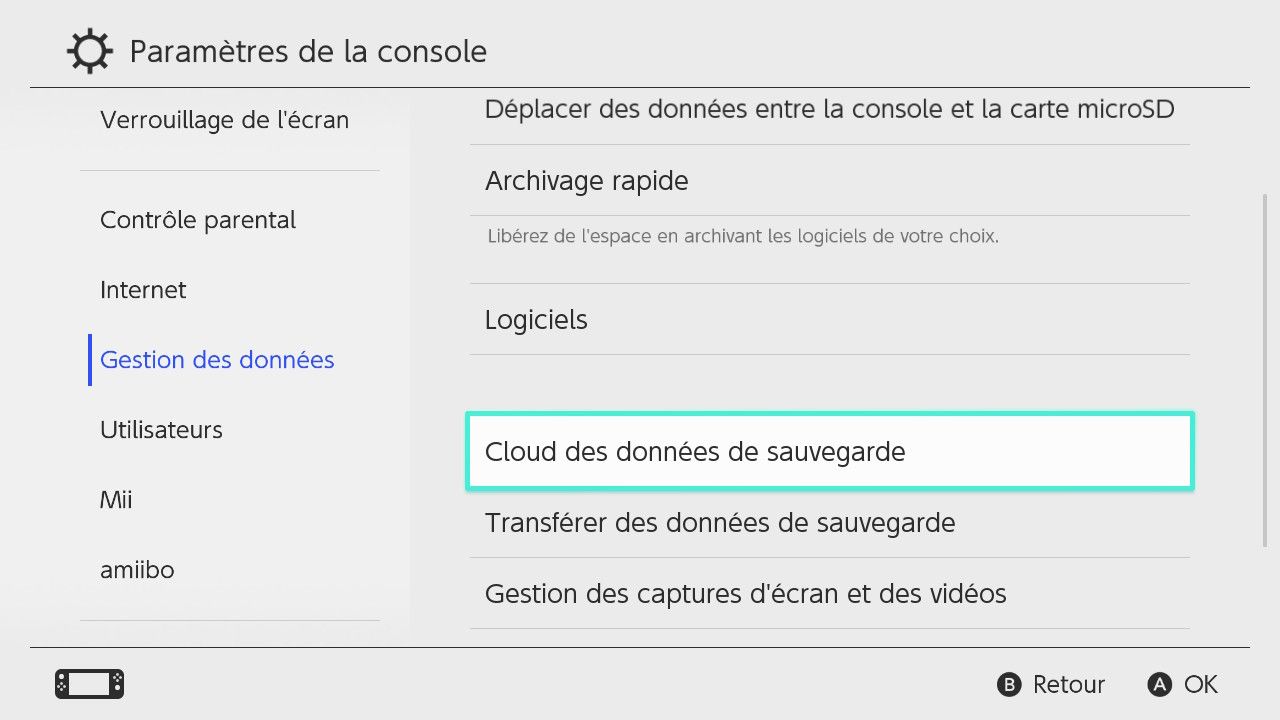
Task: Select Cloud des données de sauvegarde
Action: (830, 452)
